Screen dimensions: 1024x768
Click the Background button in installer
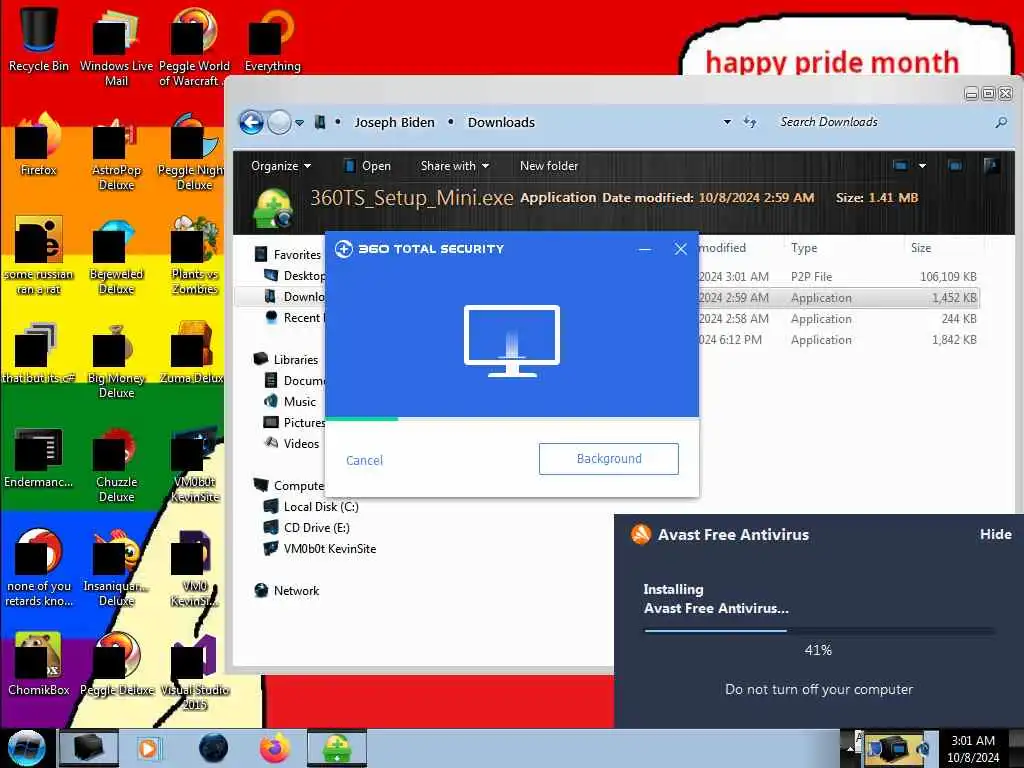pos(609,459)
